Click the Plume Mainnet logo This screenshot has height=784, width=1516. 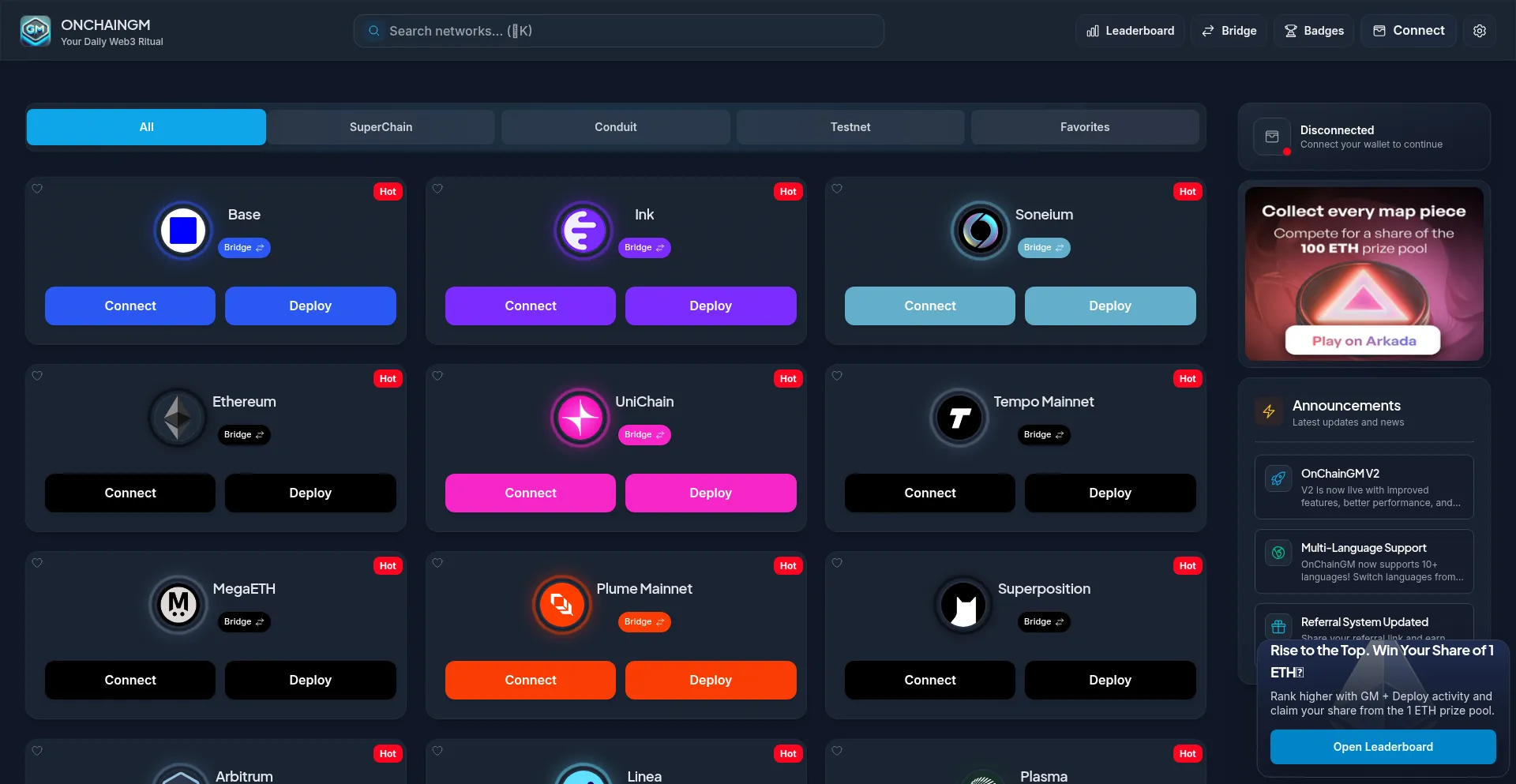point(562,605)
